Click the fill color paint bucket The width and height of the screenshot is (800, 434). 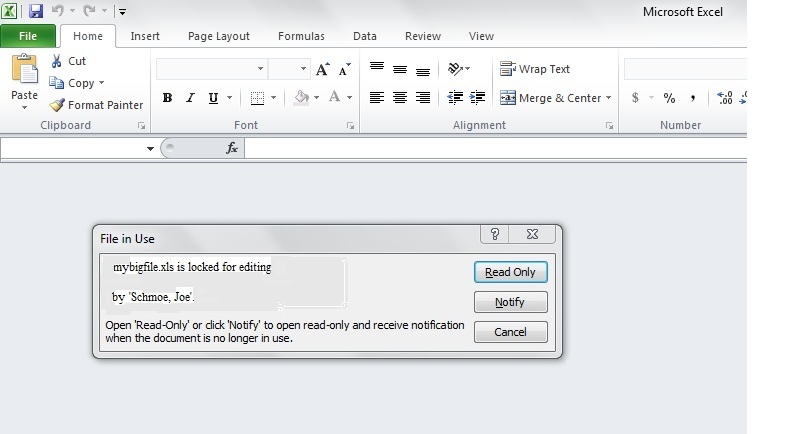pyautogui.click(x=300, y=98)
